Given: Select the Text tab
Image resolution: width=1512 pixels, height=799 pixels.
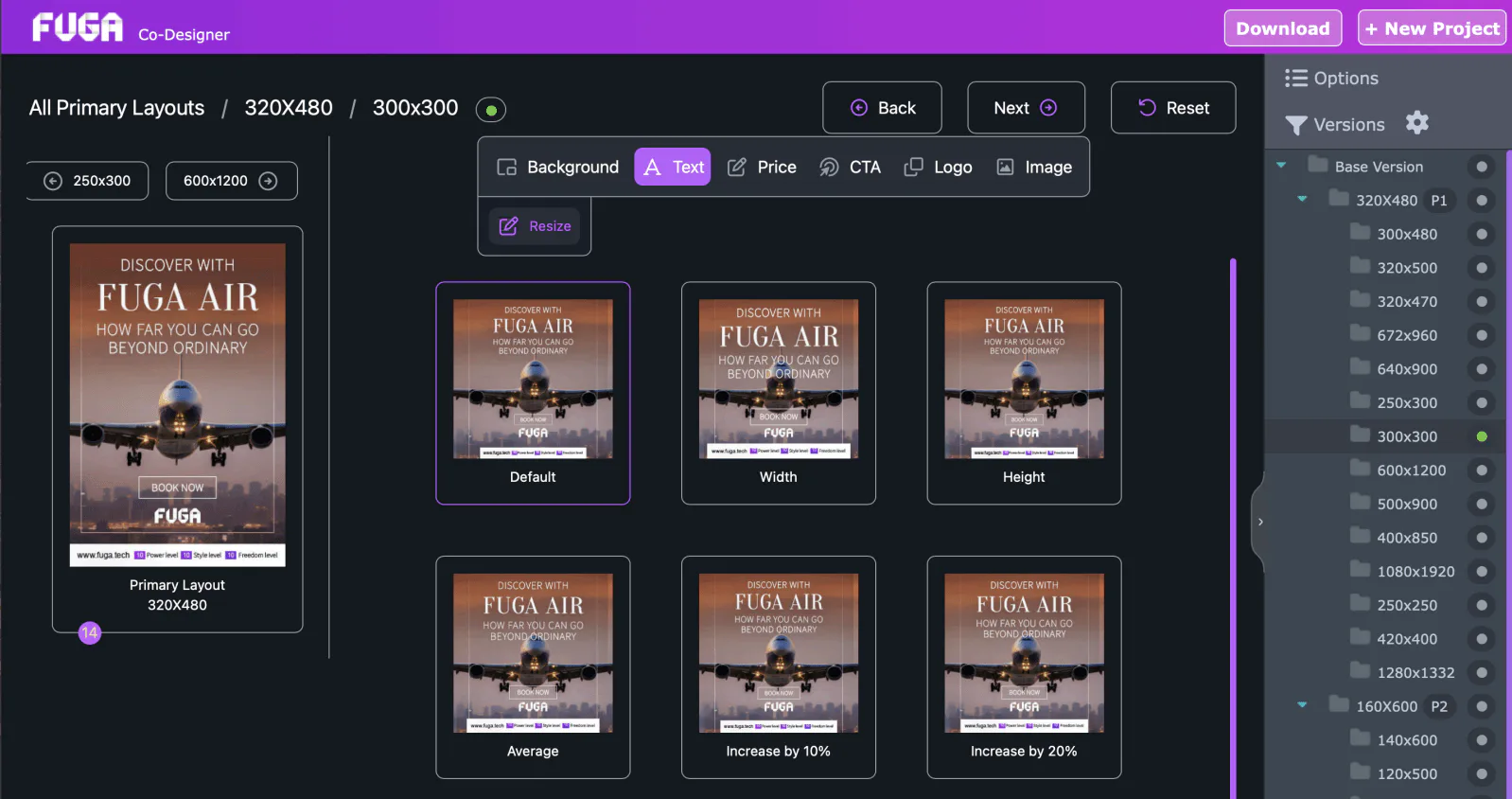Looking at the screenshot, I should tap(673, 168).
